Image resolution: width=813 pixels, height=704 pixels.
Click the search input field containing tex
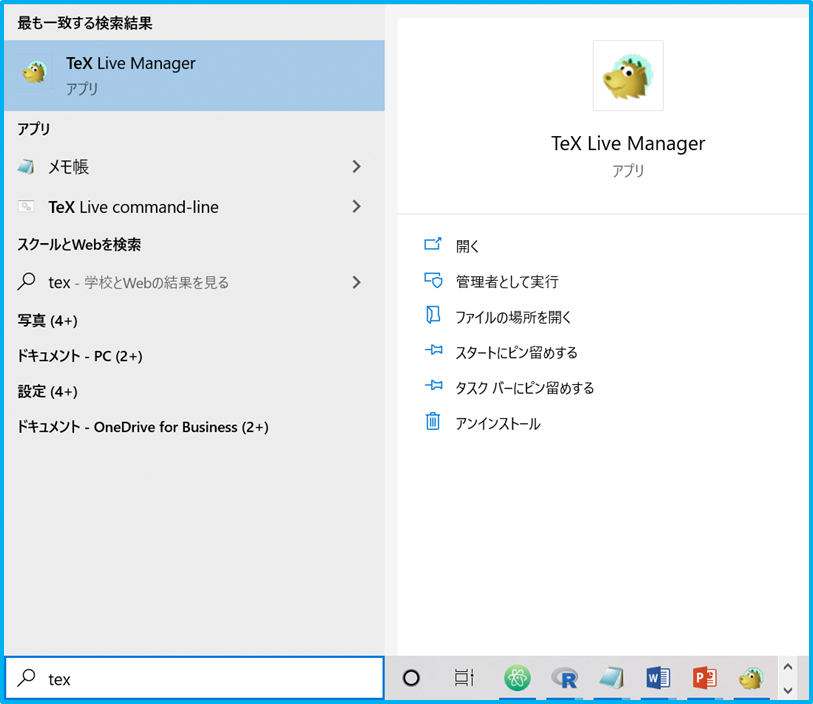[195, 678]
